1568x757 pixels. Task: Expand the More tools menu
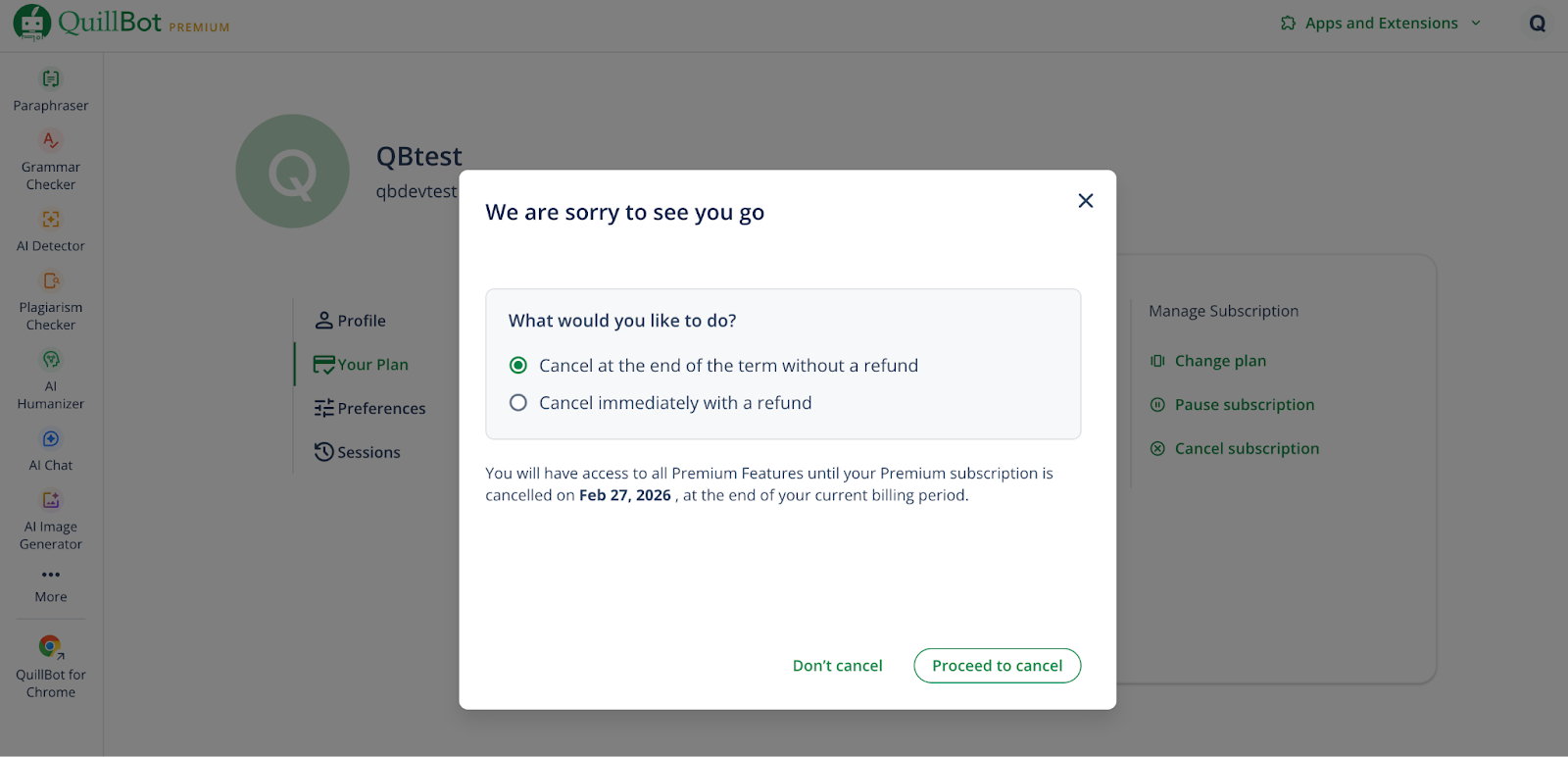[51, 576]
